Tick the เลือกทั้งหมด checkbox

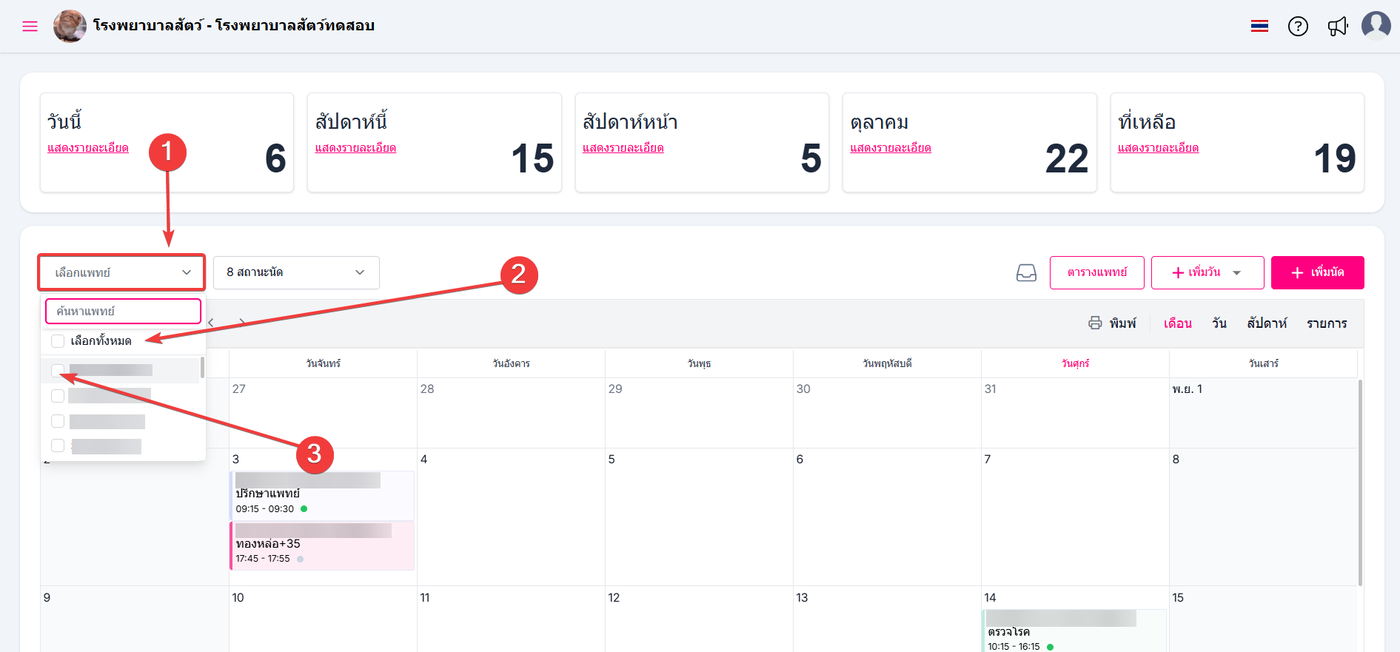click(x=58, y=341)
